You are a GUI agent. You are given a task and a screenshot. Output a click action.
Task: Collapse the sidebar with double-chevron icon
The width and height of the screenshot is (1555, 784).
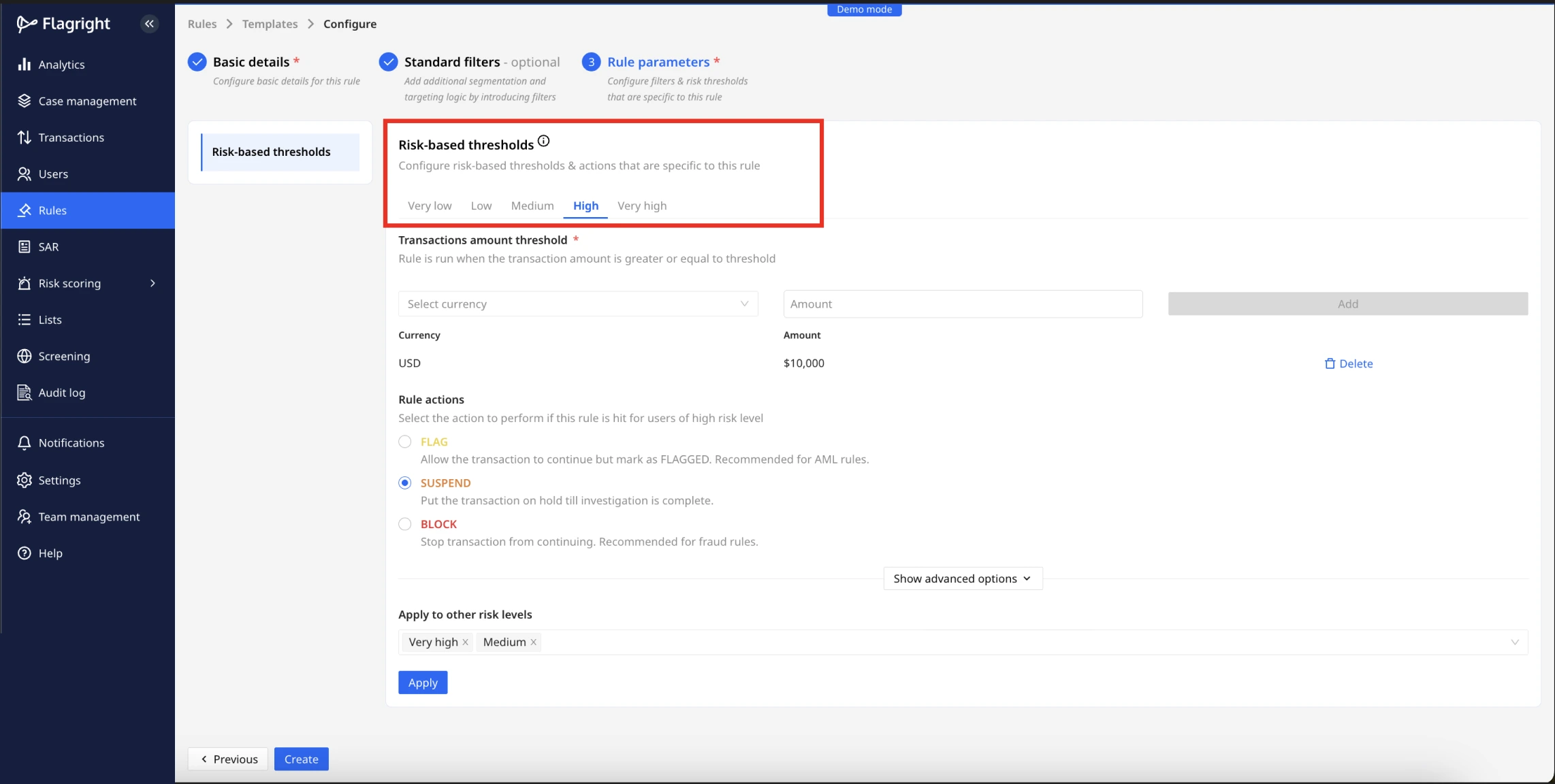(x=149, y=24)
